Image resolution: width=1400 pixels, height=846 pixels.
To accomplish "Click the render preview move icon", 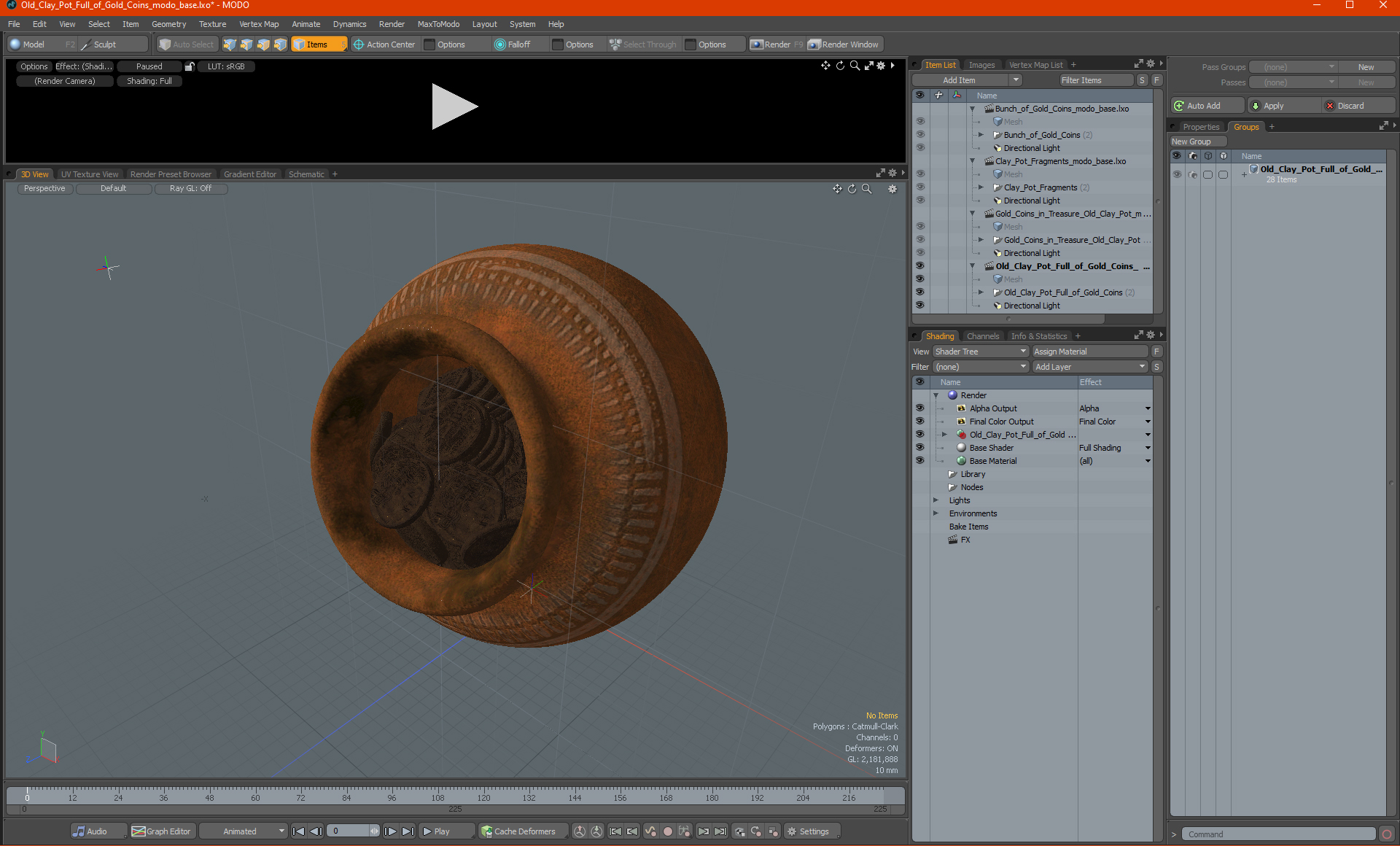I will click(x=825, y=66).
